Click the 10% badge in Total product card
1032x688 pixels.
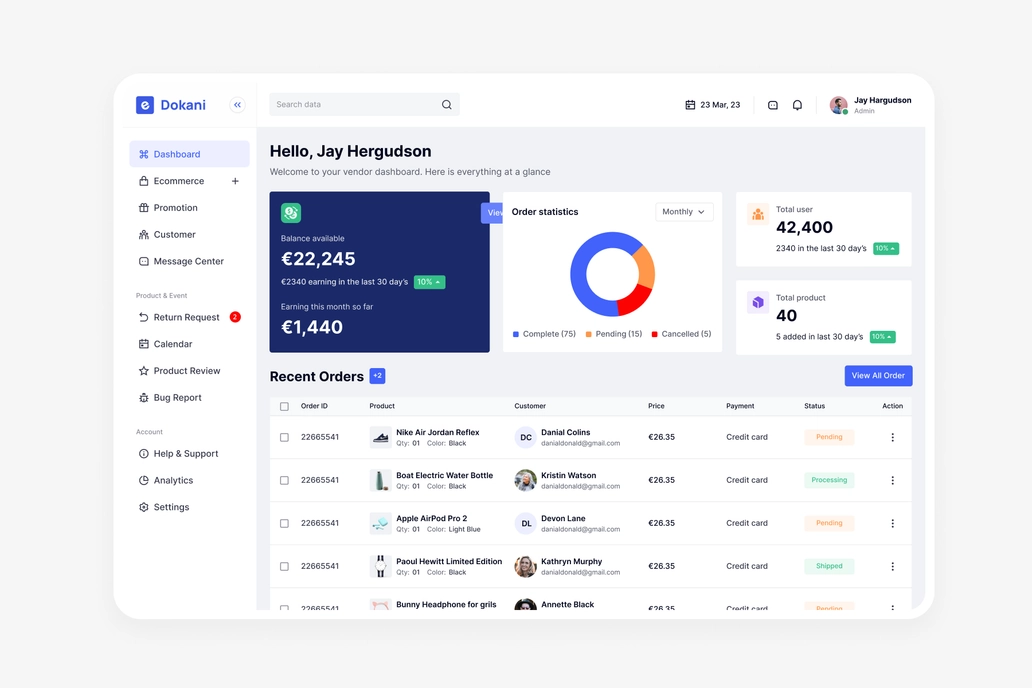point(883,337)
